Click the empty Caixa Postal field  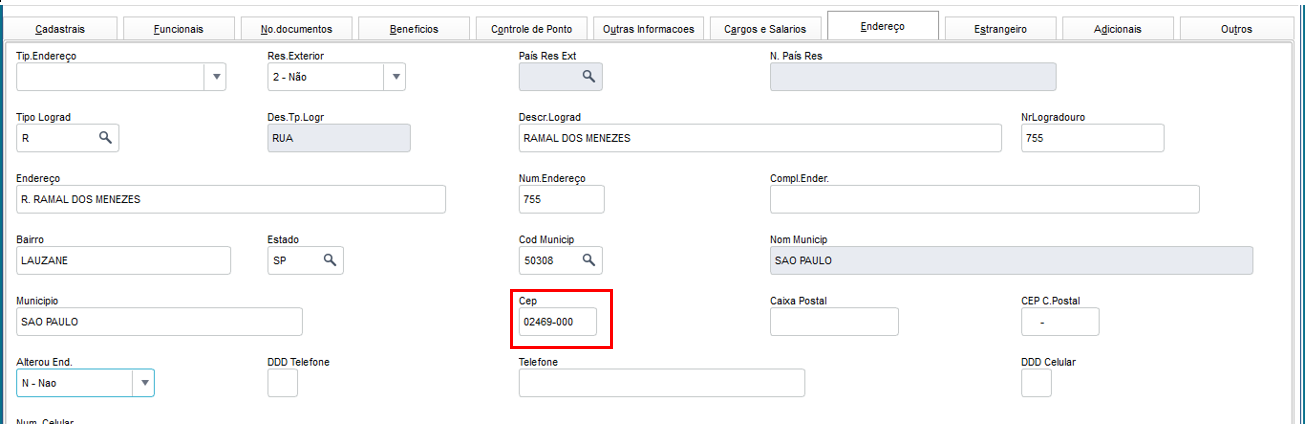(834, 322)
